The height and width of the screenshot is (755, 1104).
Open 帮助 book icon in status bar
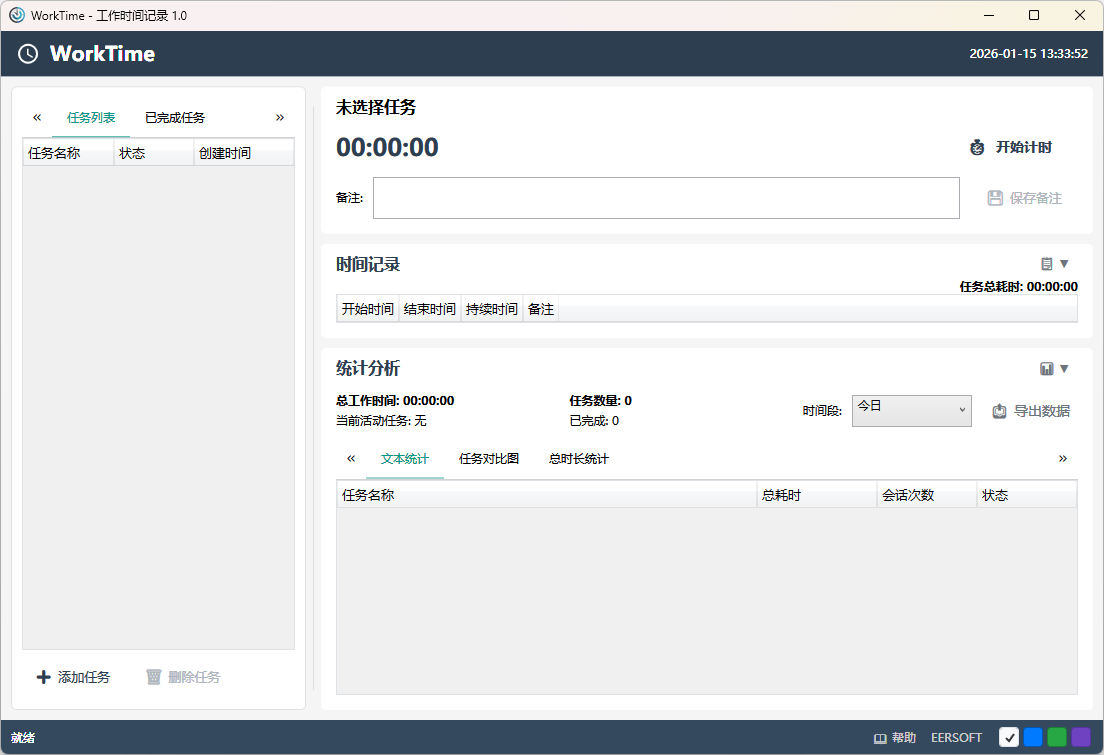click(880, 738)
